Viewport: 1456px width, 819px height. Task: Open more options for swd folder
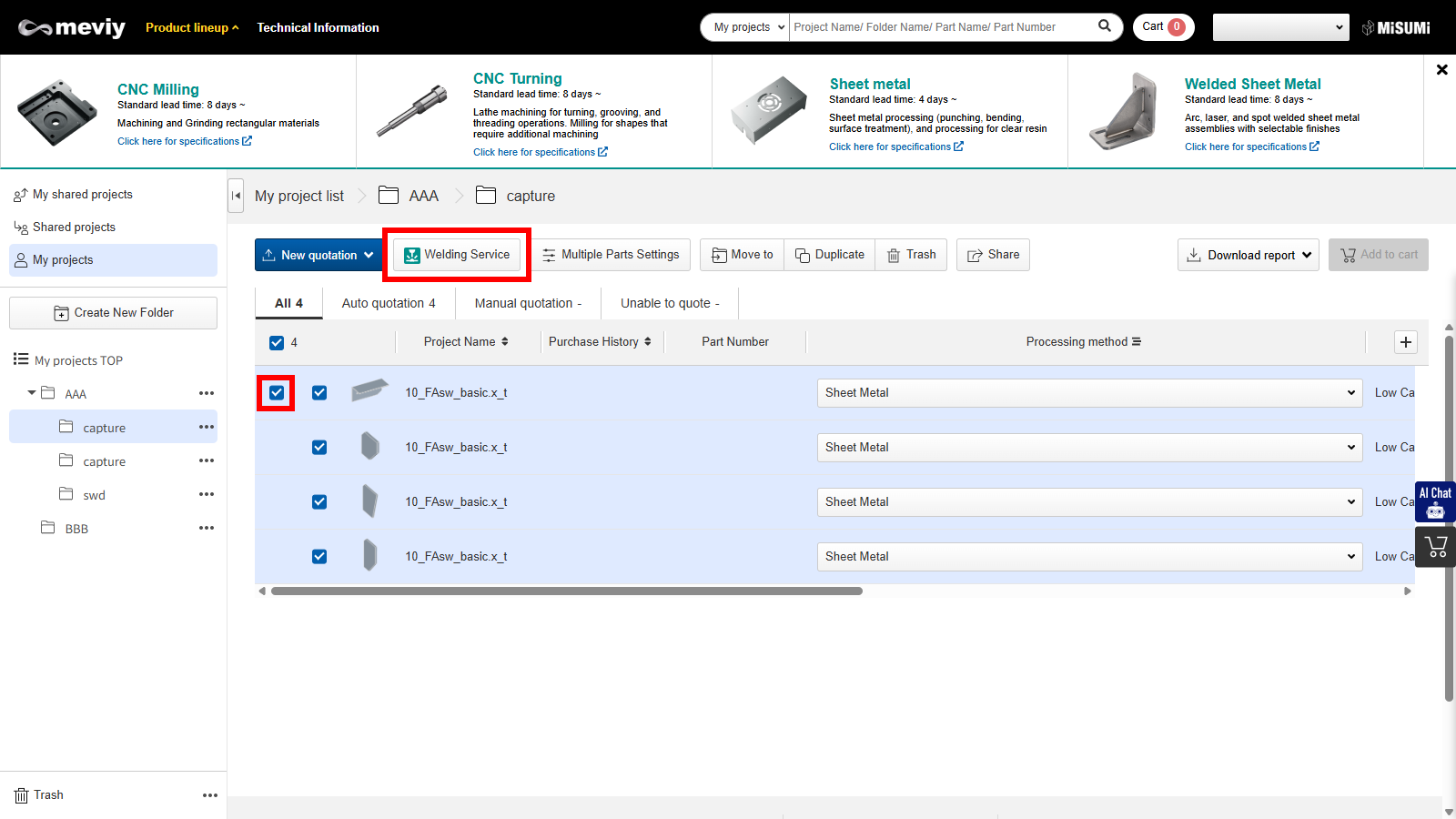[x=207, y=495]
